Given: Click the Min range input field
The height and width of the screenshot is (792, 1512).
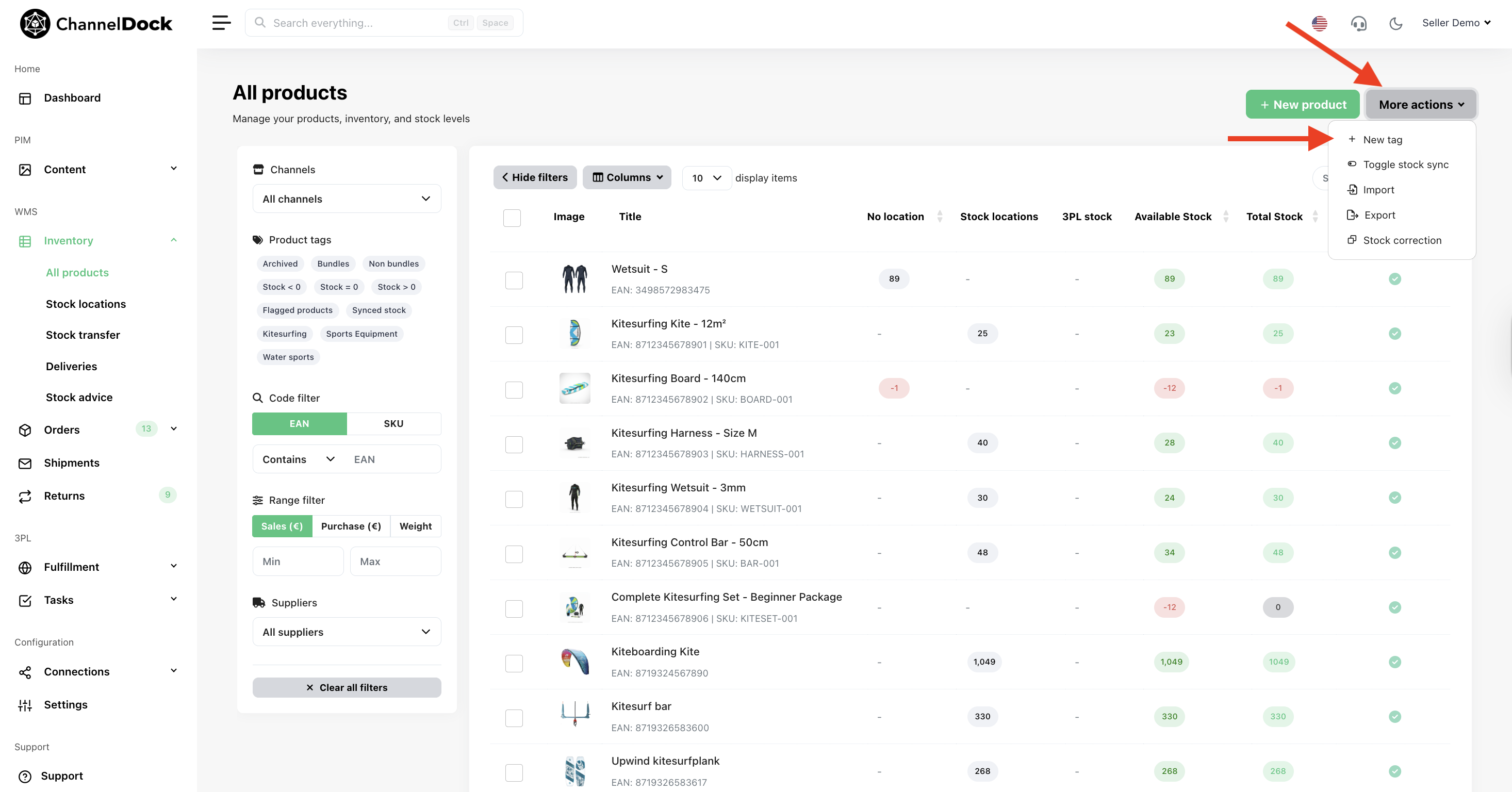Looking at the screenshot, I should pos(298,562).
